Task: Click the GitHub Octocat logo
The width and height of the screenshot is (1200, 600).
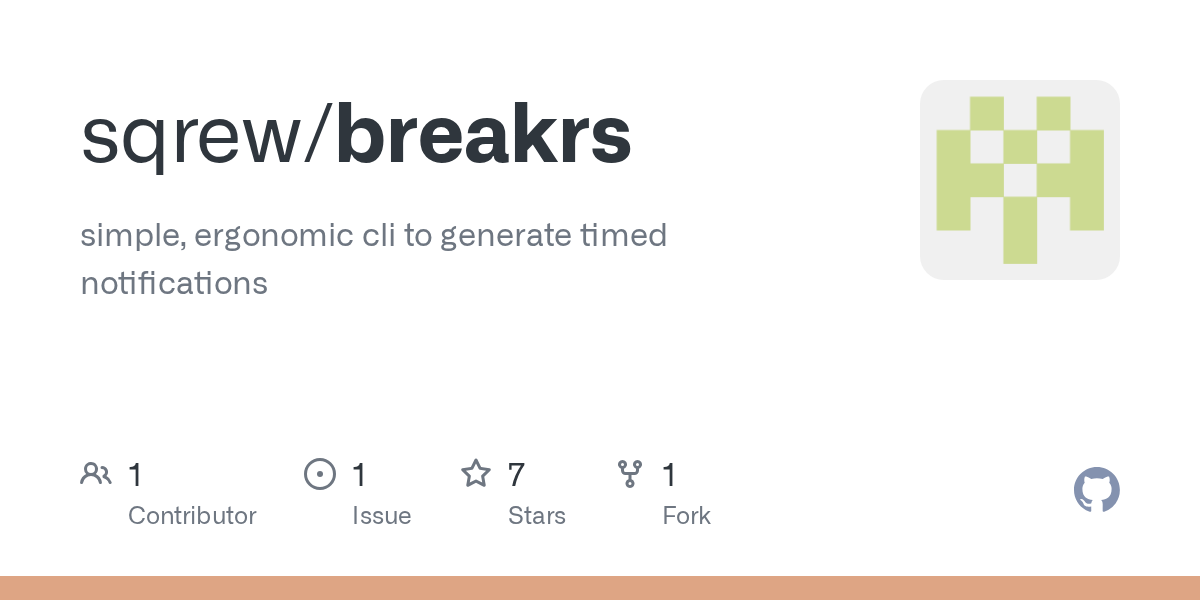Action: coord(1096,490)
